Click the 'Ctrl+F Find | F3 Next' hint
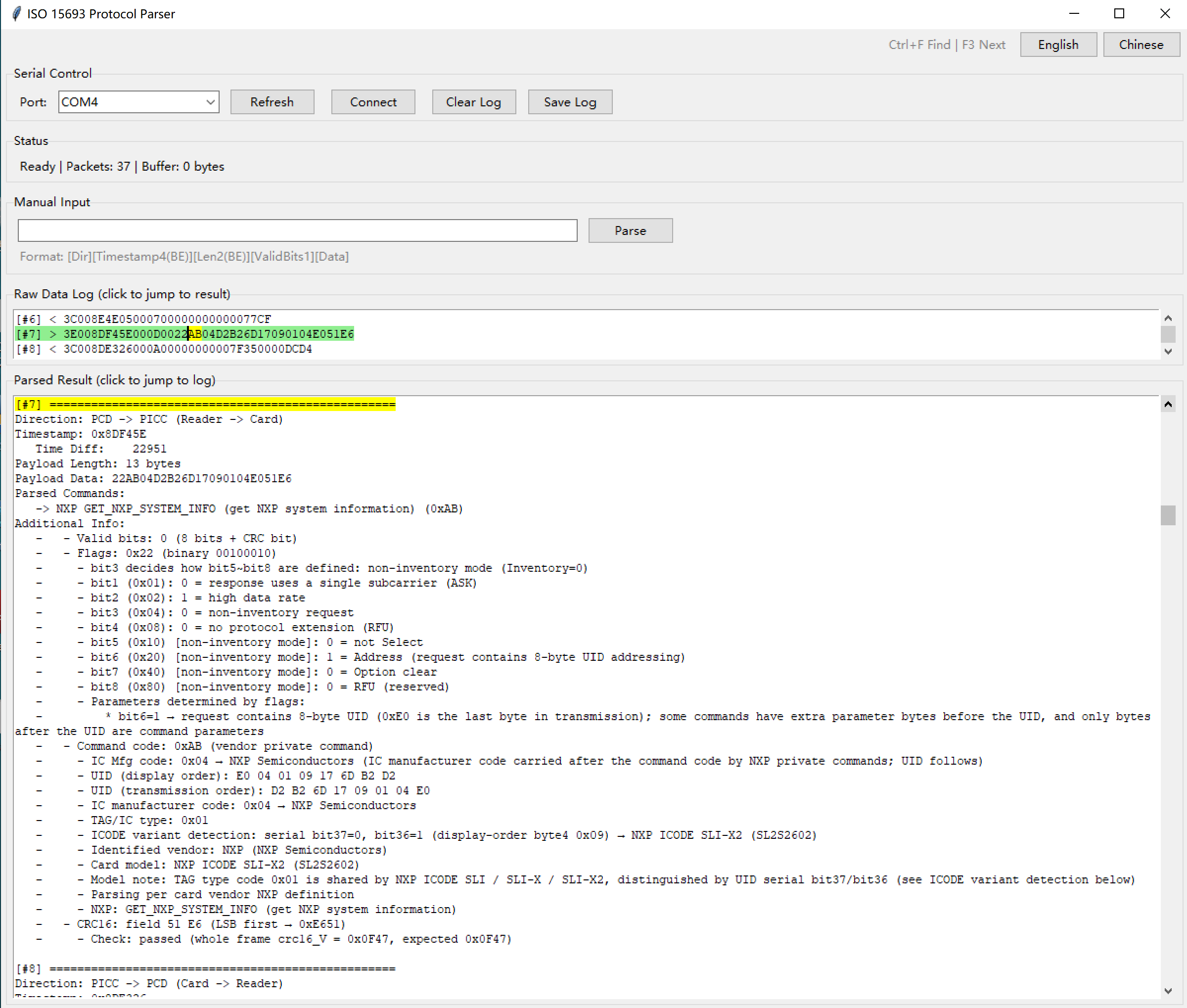Viewport: 1187px width, 1008px height. (947, 45)
